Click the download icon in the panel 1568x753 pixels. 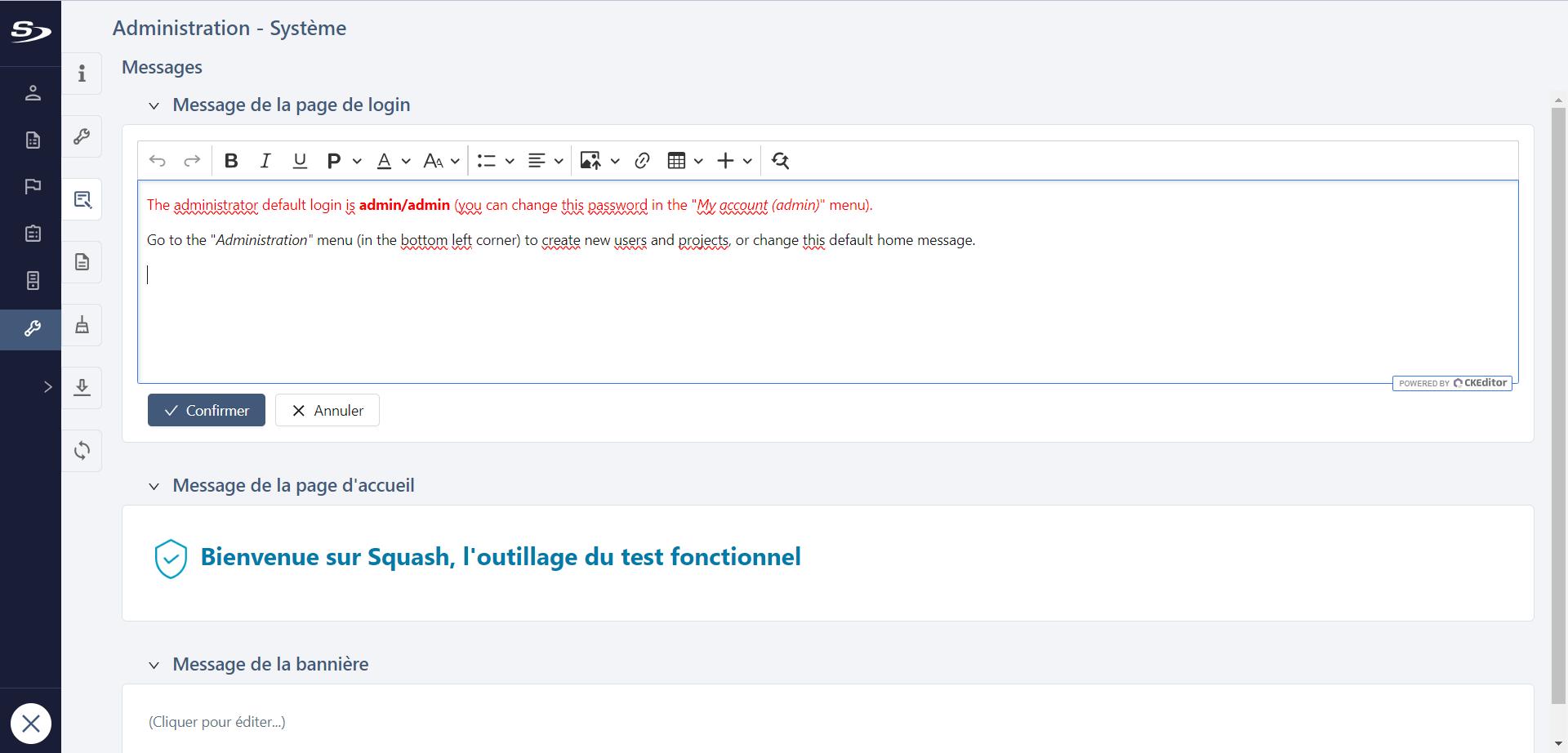click(x=82, y=387)
